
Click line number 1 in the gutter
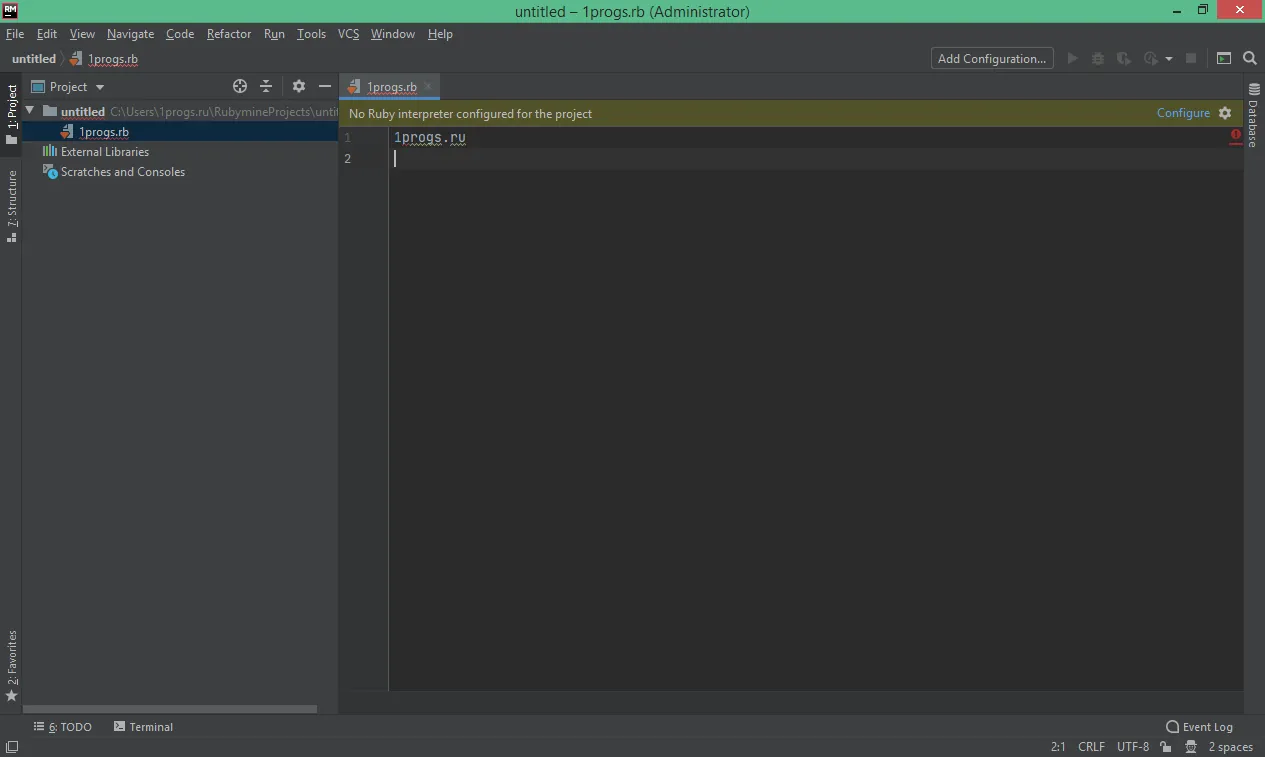(x=347, y=138)
